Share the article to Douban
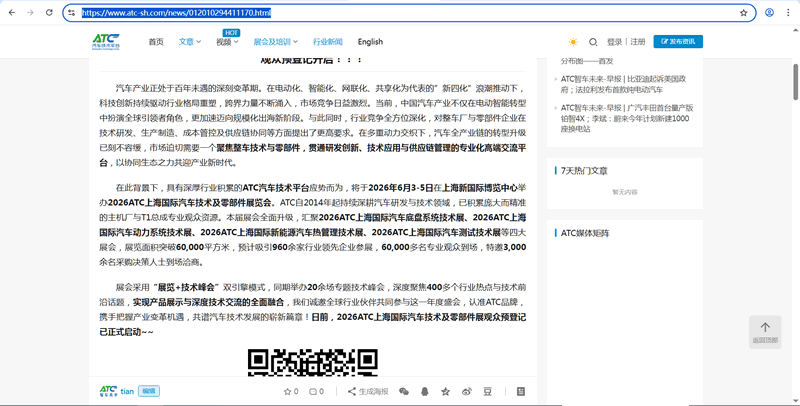The width and height of the screenshot is (800, 406). (x=488, y=391)
